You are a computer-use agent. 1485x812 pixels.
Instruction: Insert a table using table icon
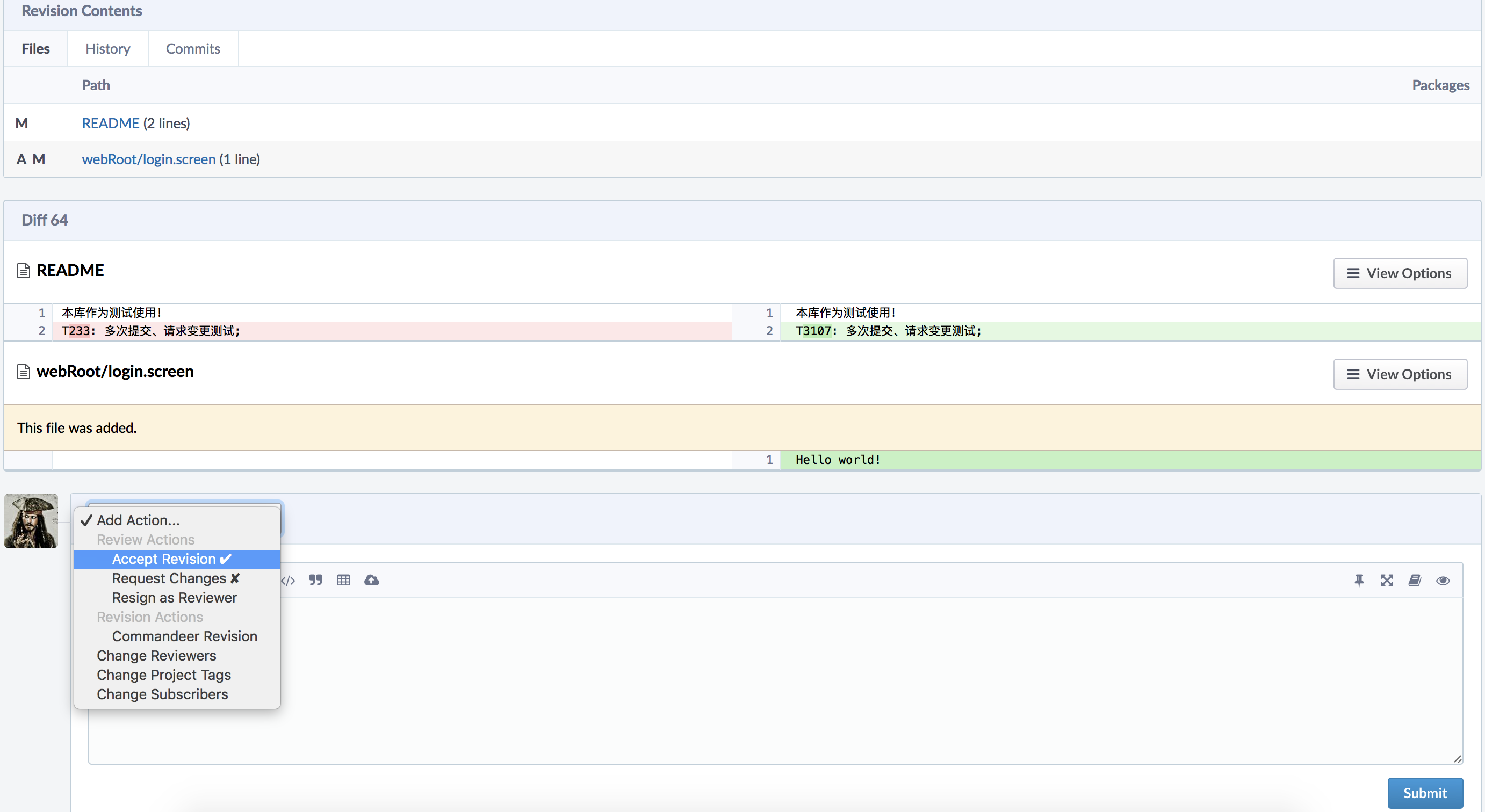343,581
